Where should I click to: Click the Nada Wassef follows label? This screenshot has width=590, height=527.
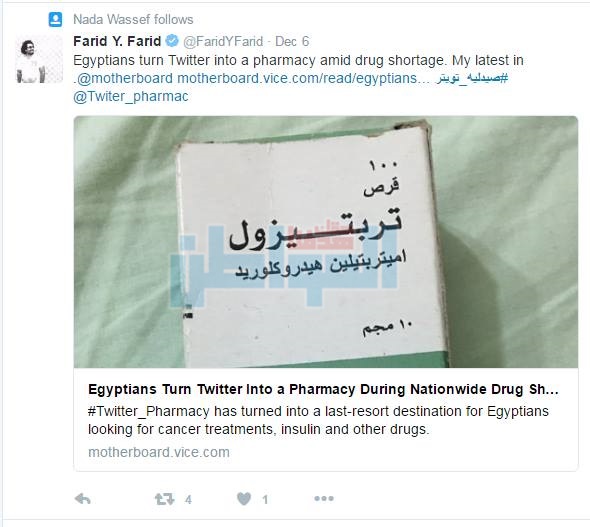[133, 20]
